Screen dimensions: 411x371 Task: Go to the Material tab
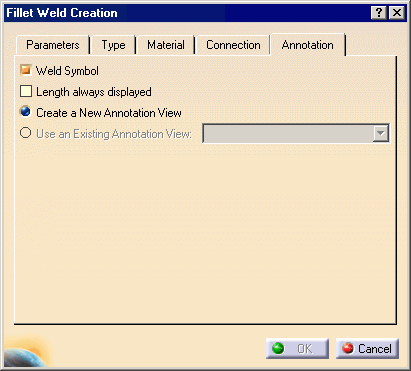point(166,45)
